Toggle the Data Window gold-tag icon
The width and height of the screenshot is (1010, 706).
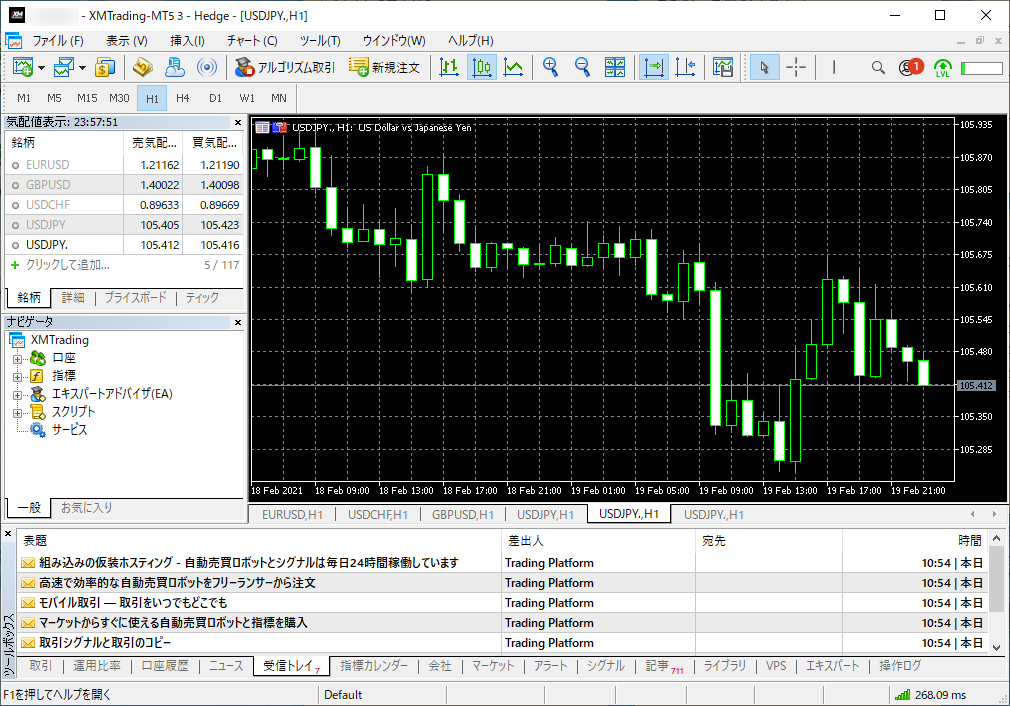click(x=142, y=67)
